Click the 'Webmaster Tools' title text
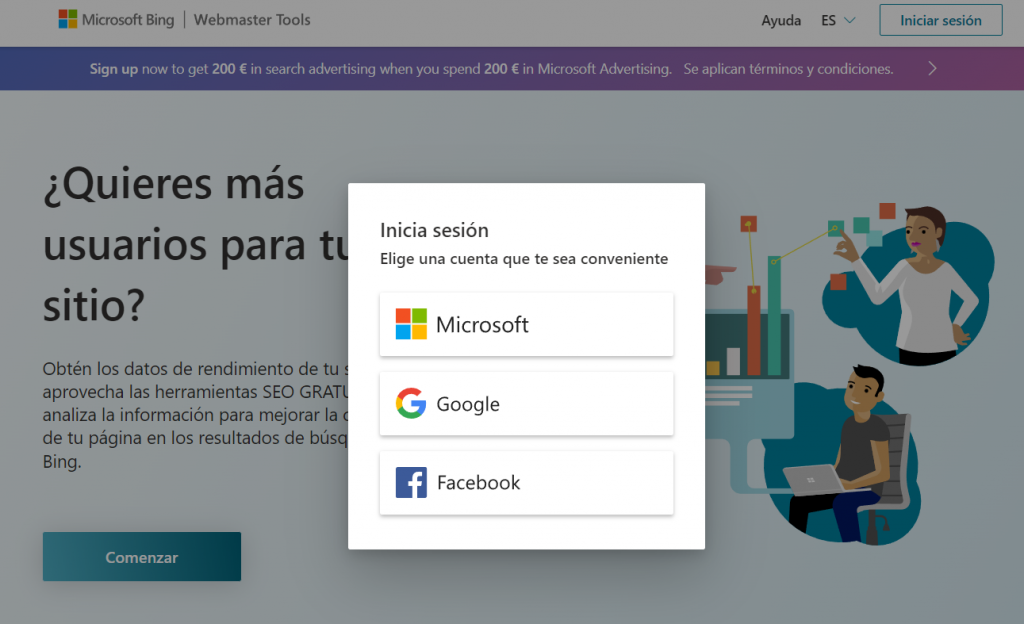The height and width of the screenshot is (624, 1024). [251, 19]
